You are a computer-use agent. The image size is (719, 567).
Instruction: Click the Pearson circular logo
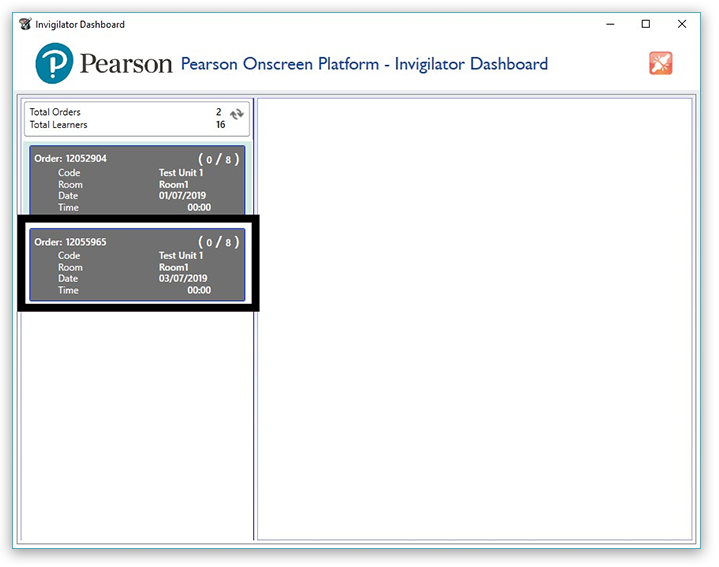point(54,64)
